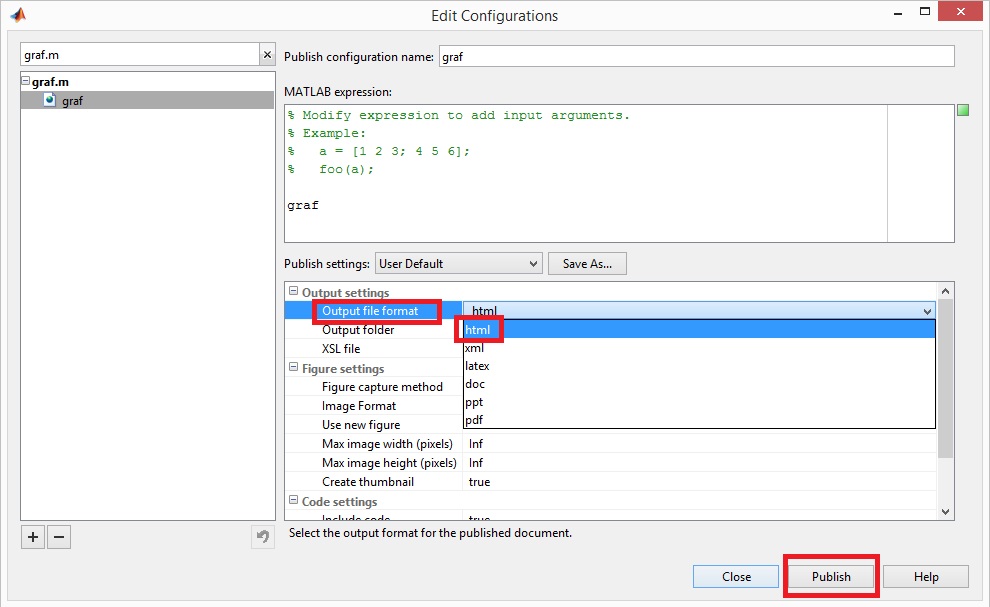Choose latex from the format list
The image size is (990, 607).
tap(699, 366)
